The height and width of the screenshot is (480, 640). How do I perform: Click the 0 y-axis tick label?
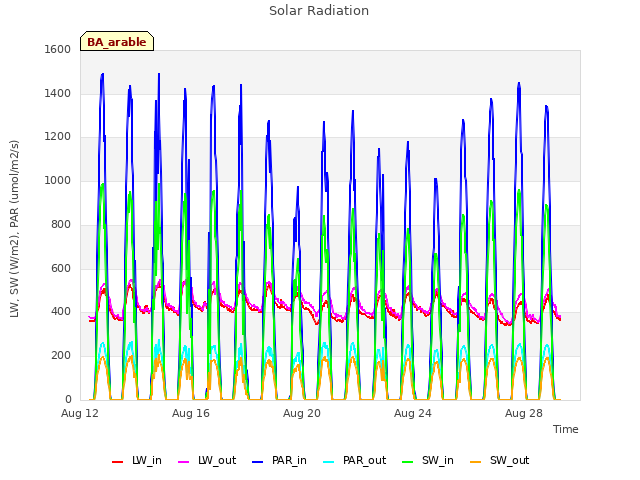[x=68, y=399]
